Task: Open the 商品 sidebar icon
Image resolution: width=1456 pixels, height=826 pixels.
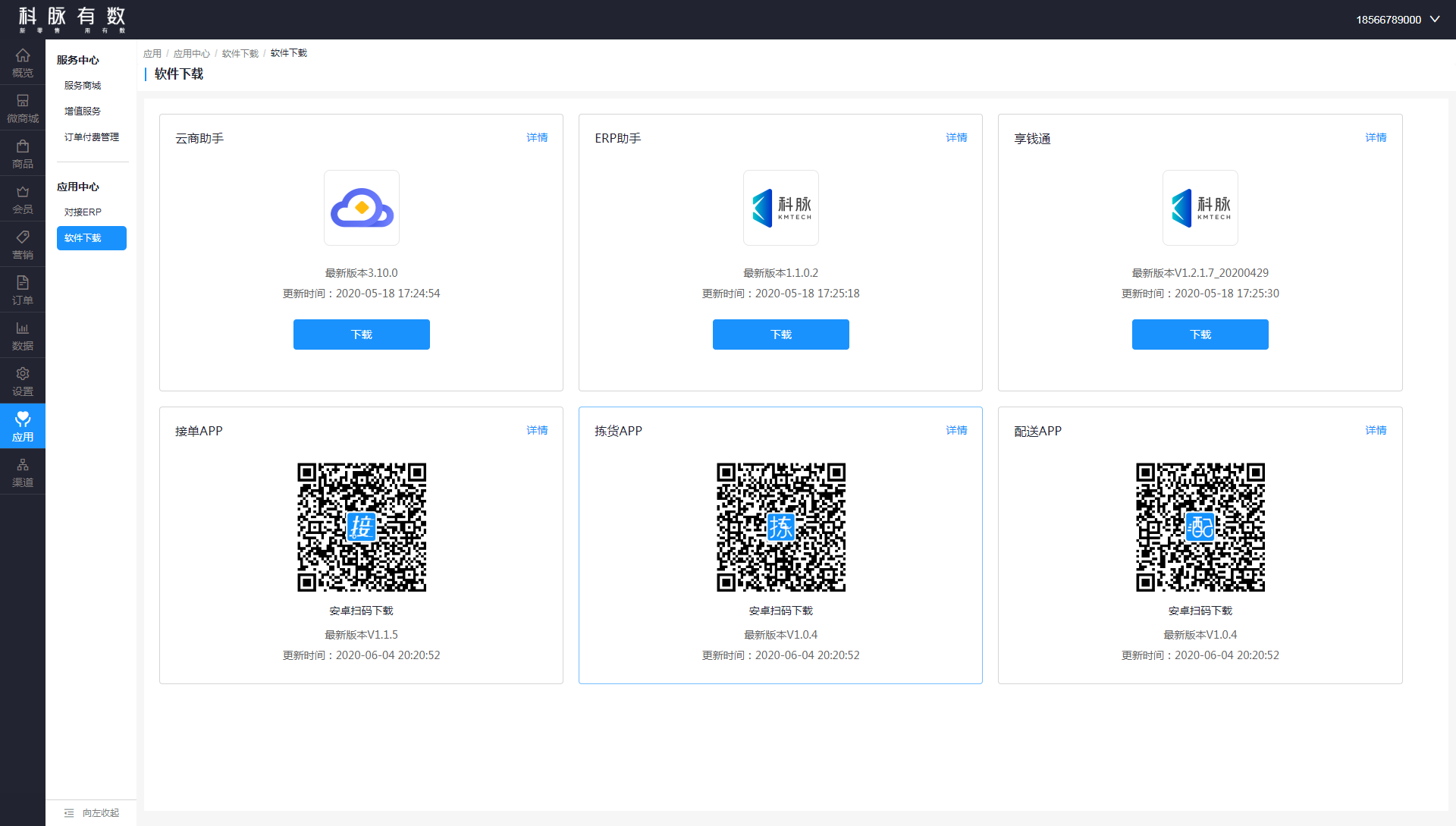Action: (x=23, y=153)
